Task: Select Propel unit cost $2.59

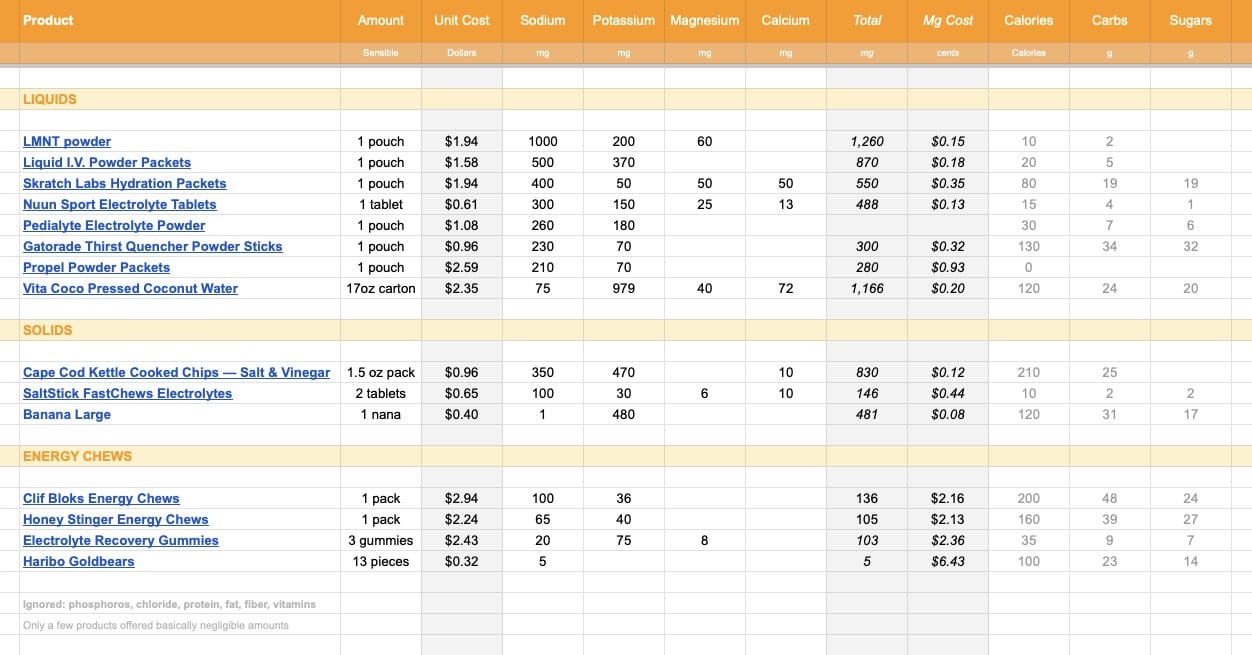Action: click(462, 267)
